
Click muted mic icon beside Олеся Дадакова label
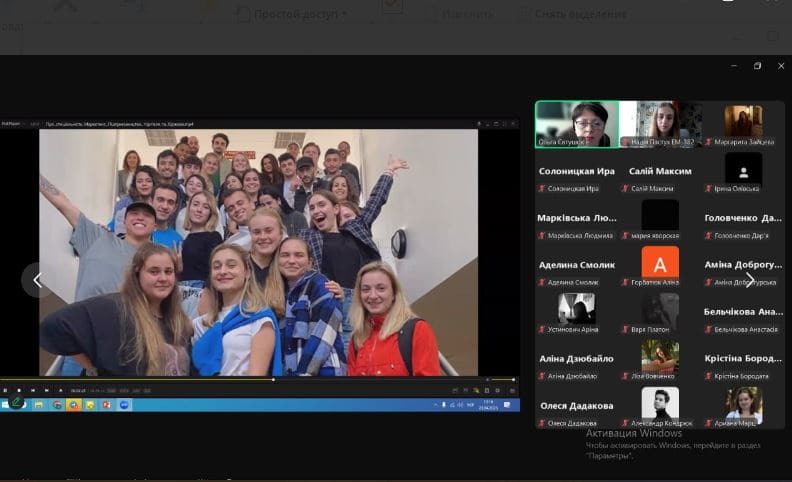(x=542, y=423)
